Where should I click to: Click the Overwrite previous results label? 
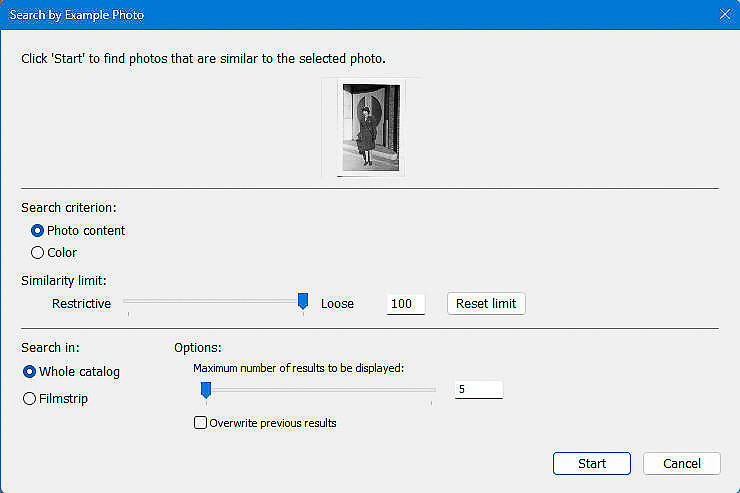[273, 423]
